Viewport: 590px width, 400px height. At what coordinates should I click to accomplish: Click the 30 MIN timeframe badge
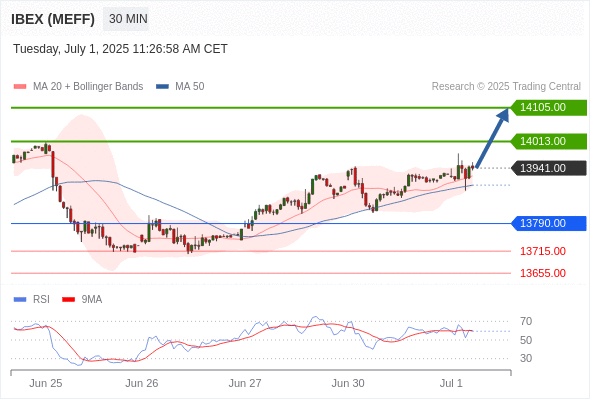(x=126, y=19)
